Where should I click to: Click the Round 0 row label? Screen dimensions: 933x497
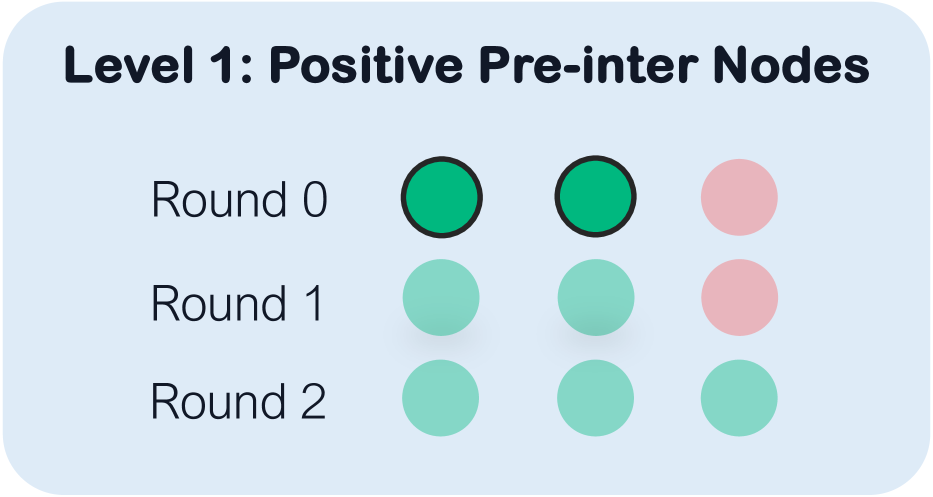(x=238, y=201)
